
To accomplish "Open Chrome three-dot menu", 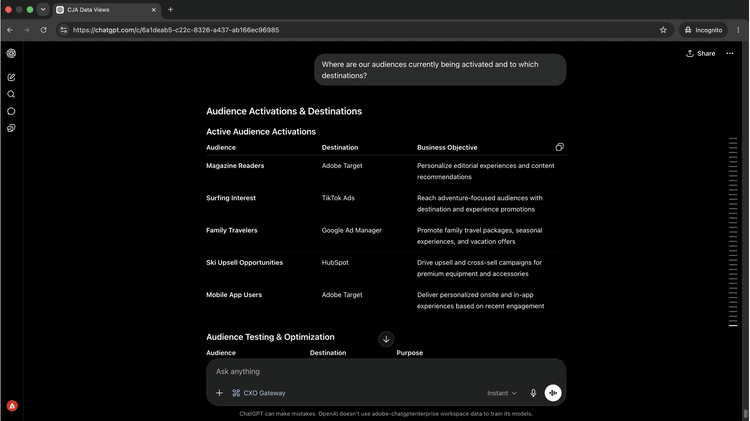I will click(x=738, y=30).
